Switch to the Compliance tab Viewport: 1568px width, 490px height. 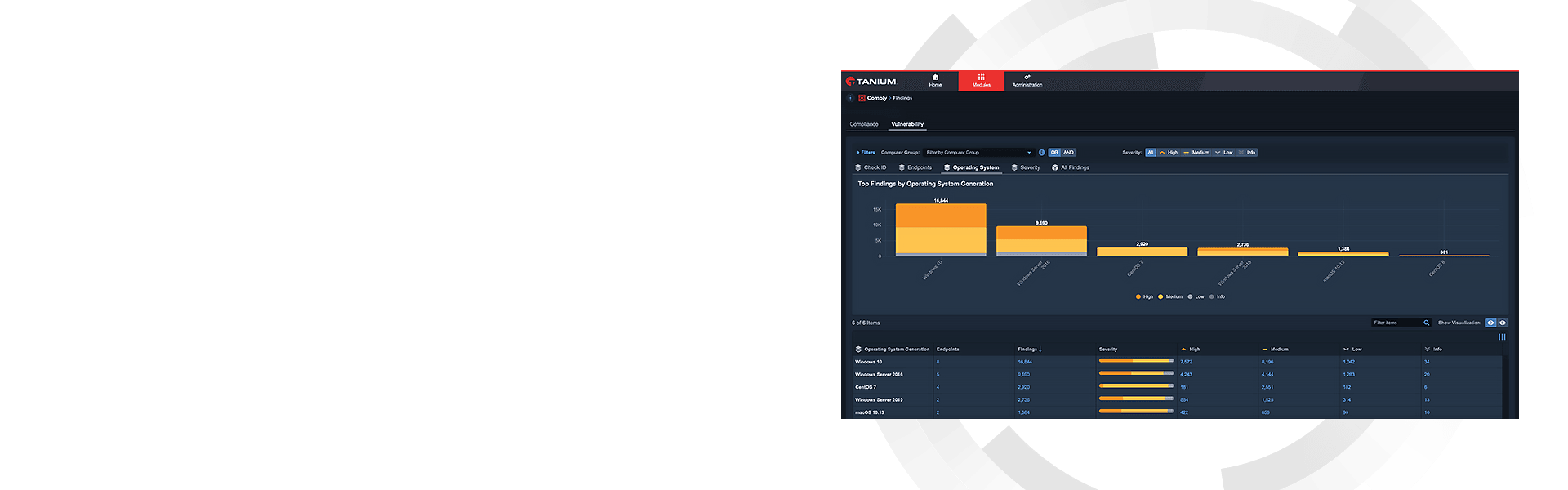(x=864, y=124)
